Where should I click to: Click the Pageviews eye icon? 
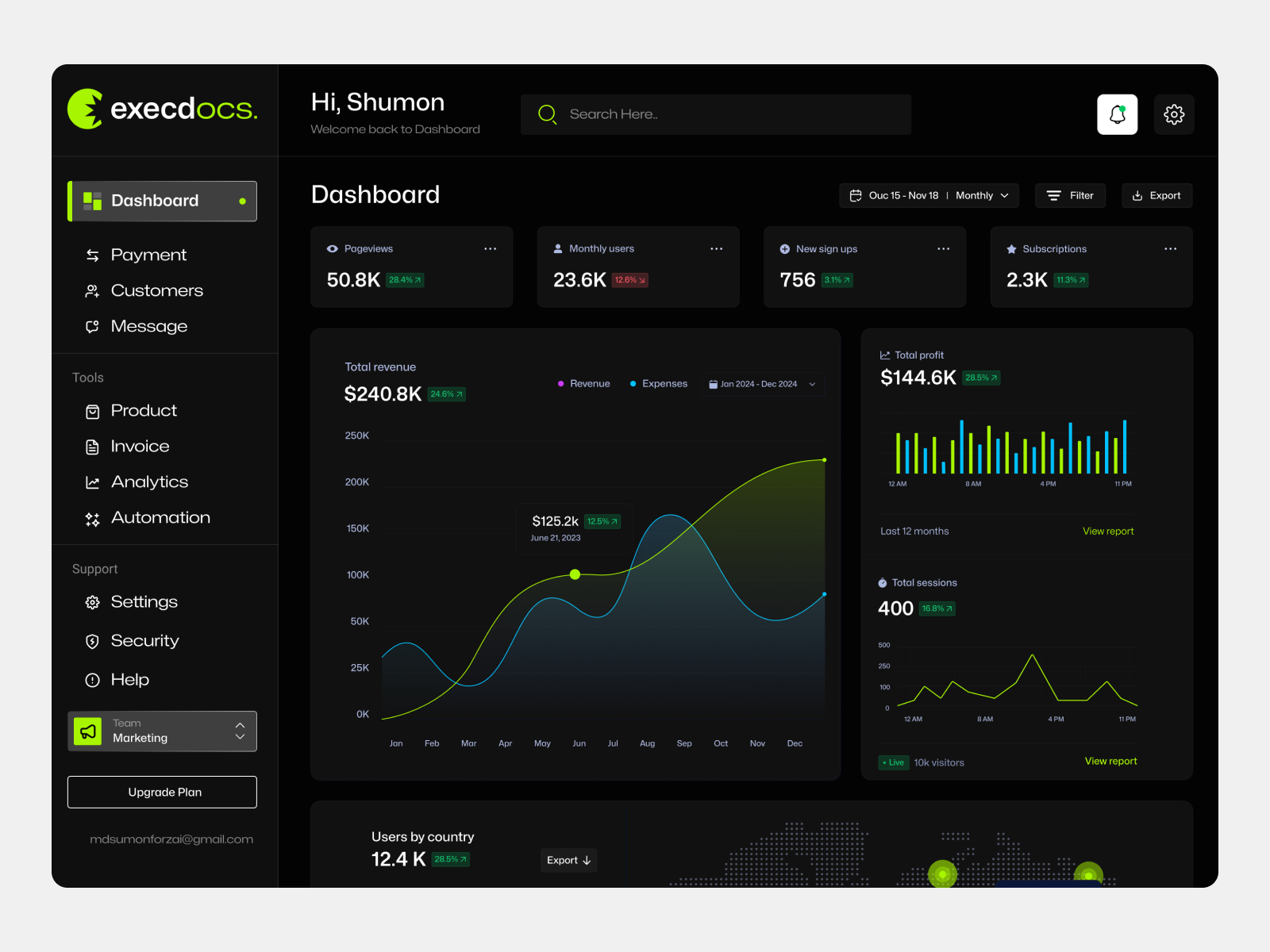[x=333, y=249]
